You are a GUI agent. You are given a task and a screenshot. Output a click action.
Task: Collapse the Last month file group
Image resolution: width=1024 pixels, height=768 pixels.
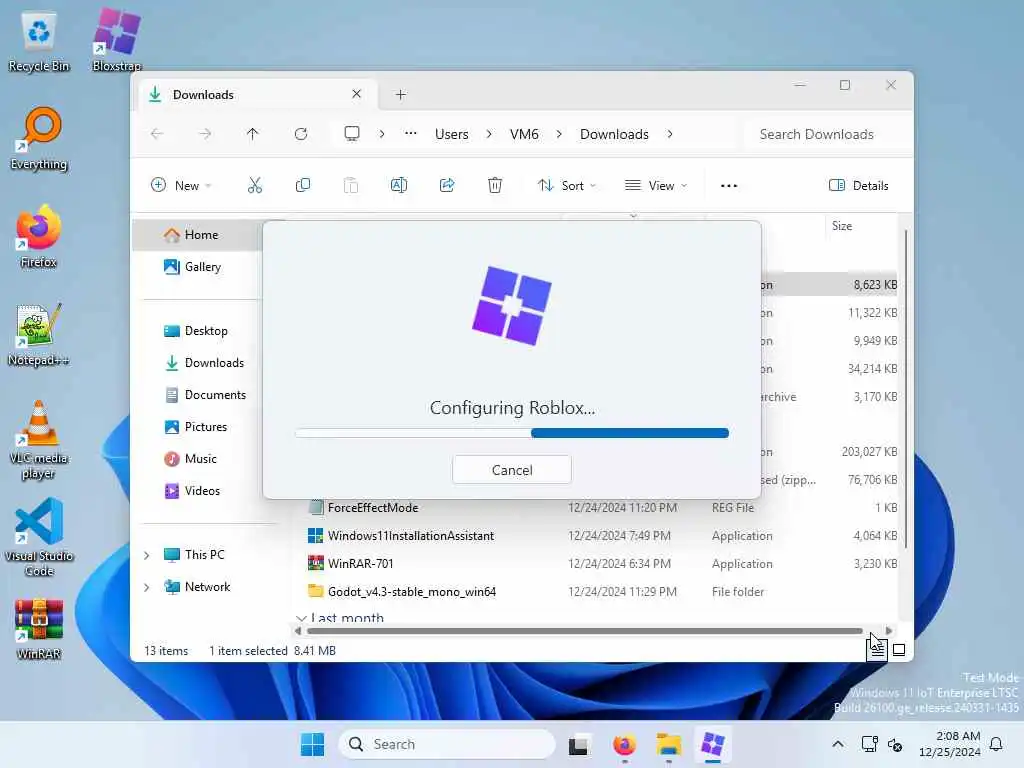(x=301, y=618)
